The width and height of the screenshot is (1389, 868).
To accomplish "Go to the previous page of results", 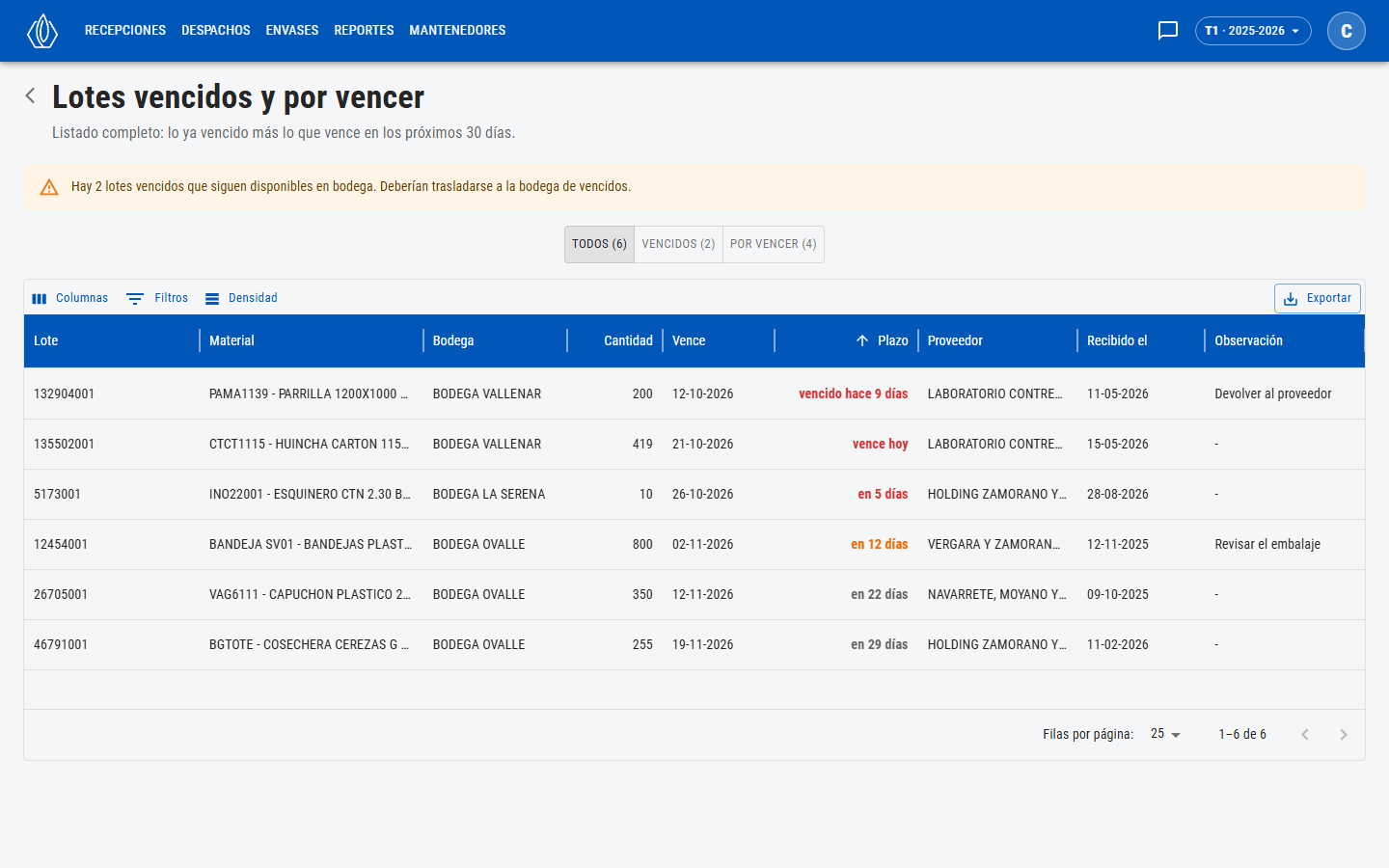I will point(1305,735).
